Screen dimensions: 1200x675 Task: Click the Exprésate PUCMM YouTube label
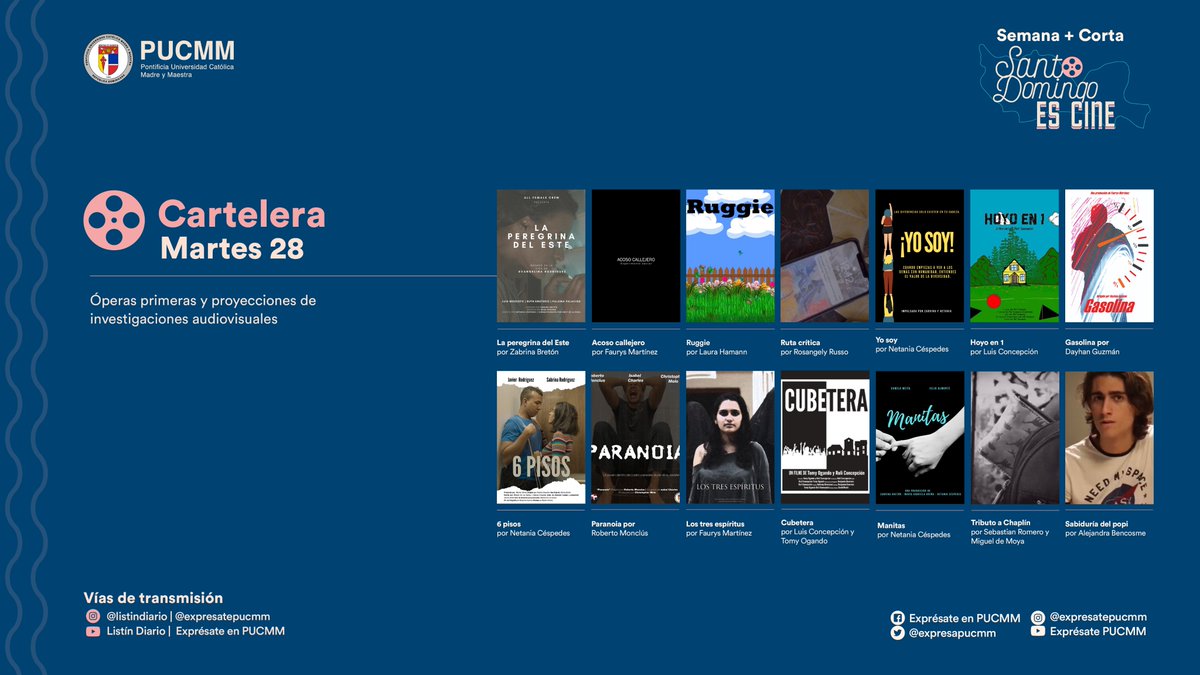click(x=1098, y=632)
